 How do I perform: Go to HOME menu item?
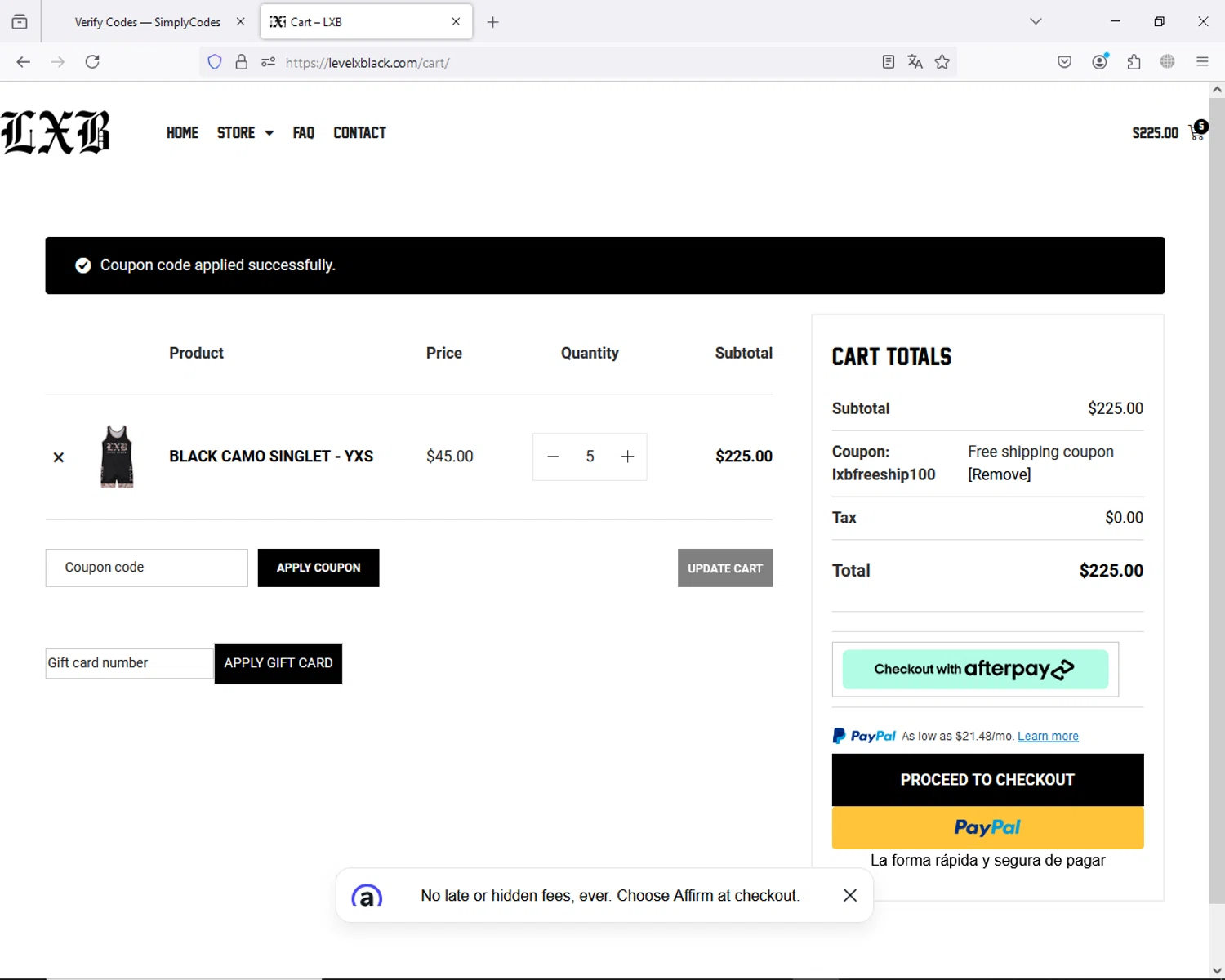tap(182, 132)
